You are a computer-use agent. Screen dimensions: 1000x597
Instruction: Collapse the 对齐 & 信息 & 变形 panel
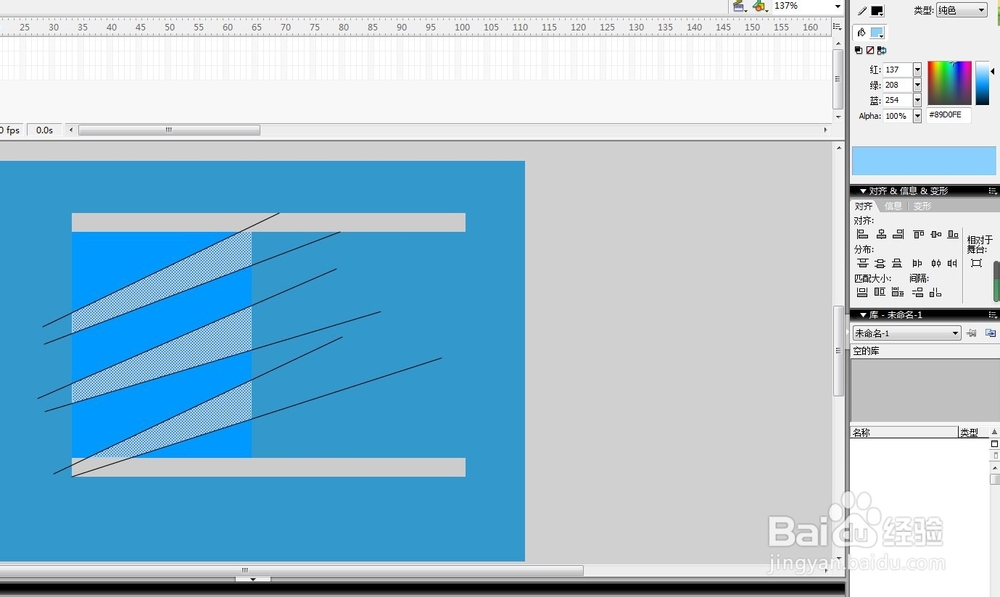pyautogui.click(x=863, y=191)
